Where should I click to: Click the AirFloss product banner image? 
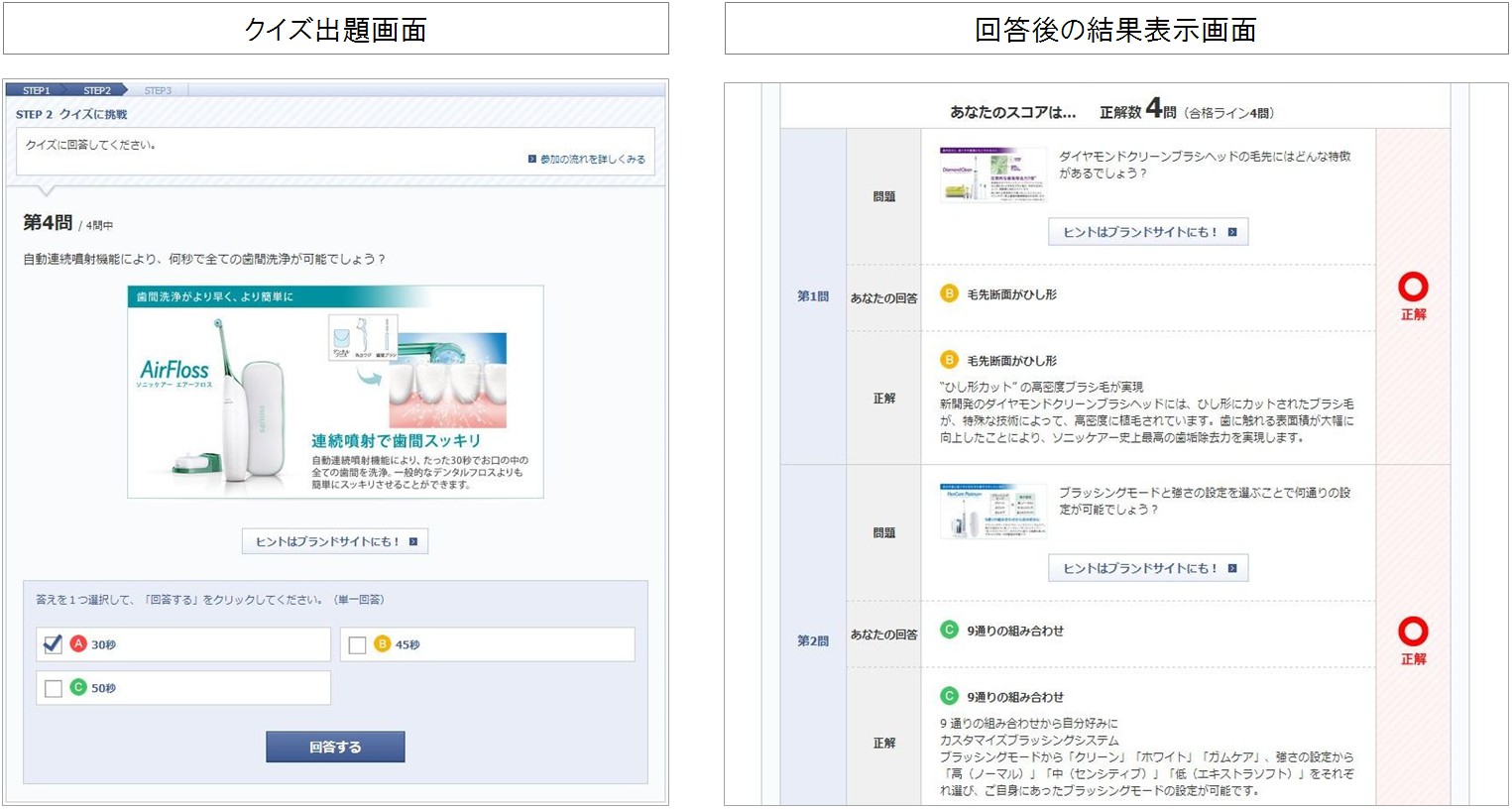coord(335,392)
